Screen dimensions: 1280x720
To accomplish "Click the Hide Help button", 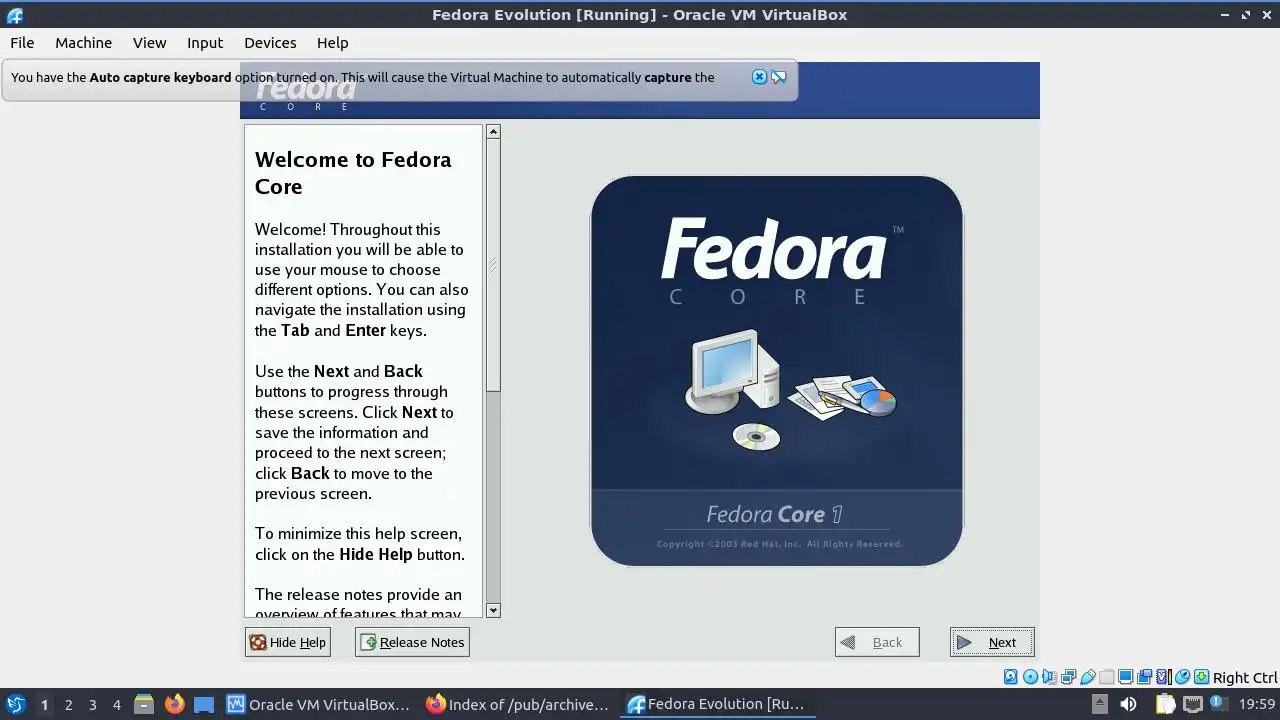I will coord(287,642).
